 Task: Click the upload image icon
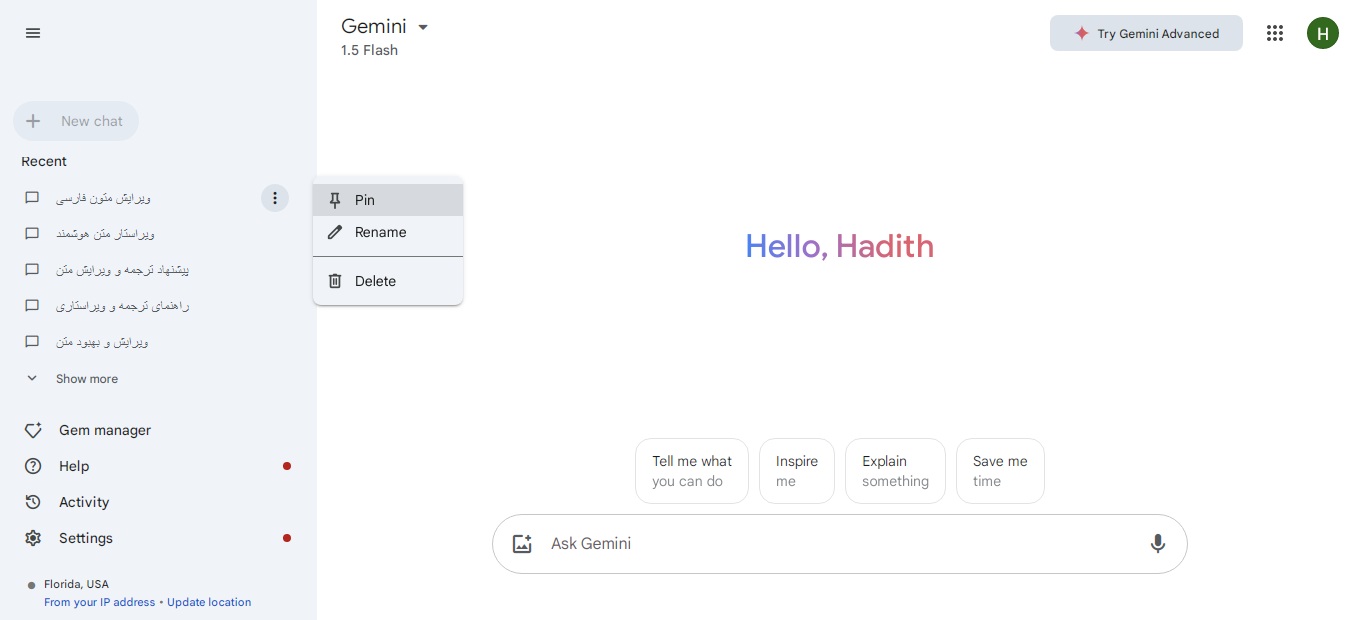(522, 544)
